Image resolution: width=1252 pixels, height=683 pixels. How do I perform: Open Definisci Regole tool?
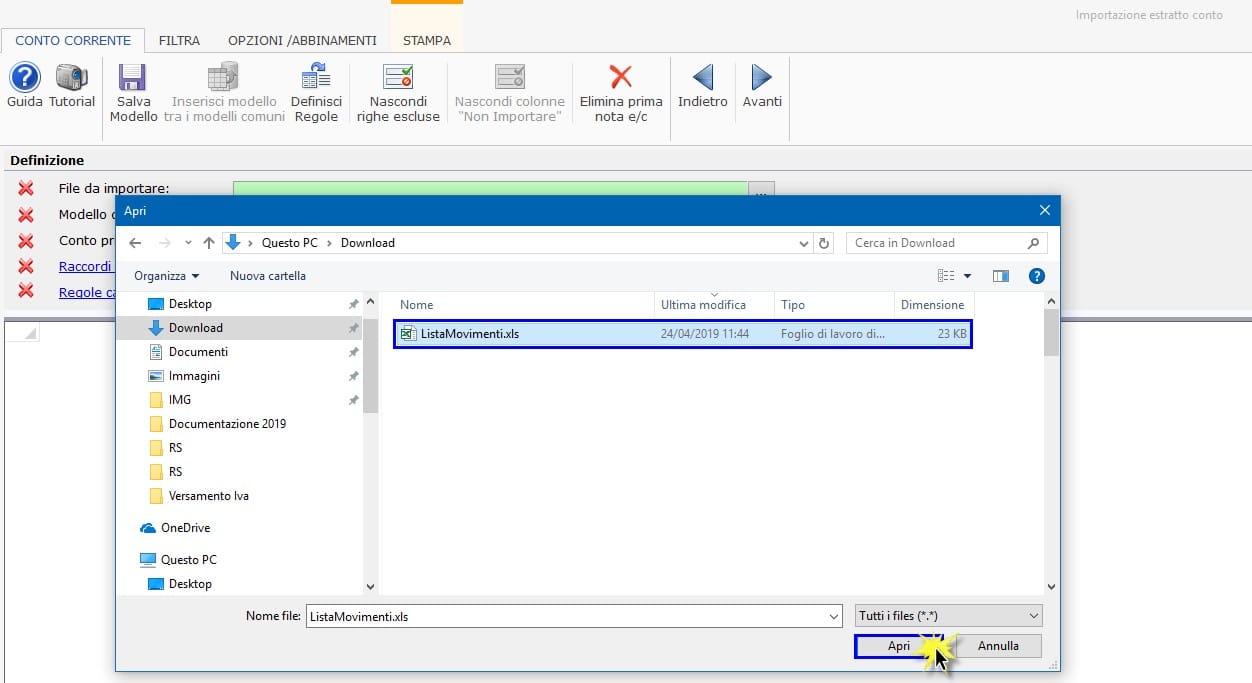(x=316, y=78)
